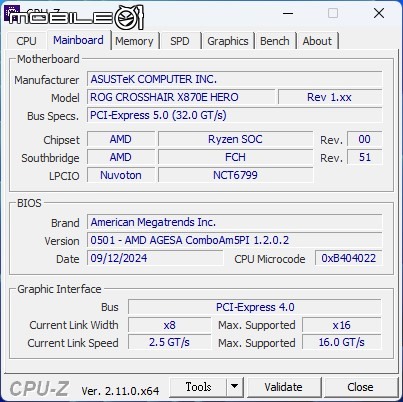Click the FCH southbridge field
The image size is (403, 402).
pos(235,157)
